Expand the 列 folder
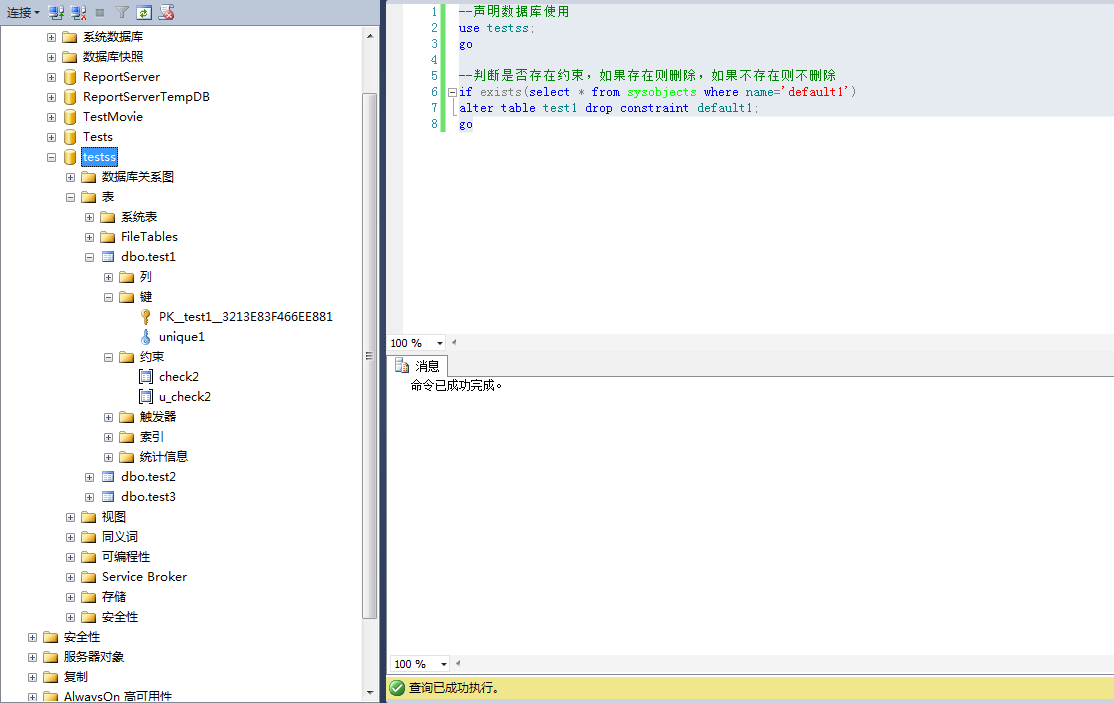Image resolution: width=1114 pixels, height=703 pixels. (x=109, y=277)
